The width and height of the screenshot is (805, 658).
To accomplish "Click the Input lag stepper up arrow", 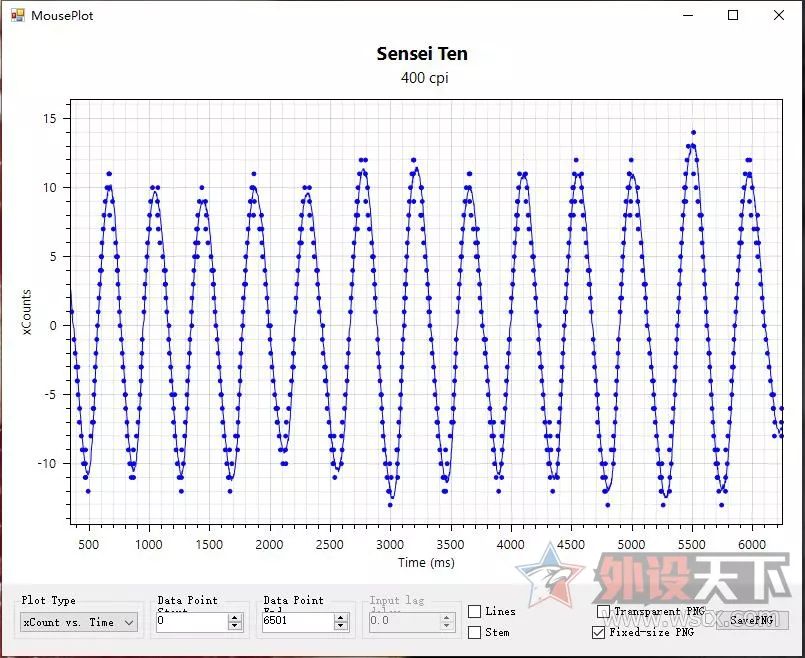I will (x=447, y=617).
